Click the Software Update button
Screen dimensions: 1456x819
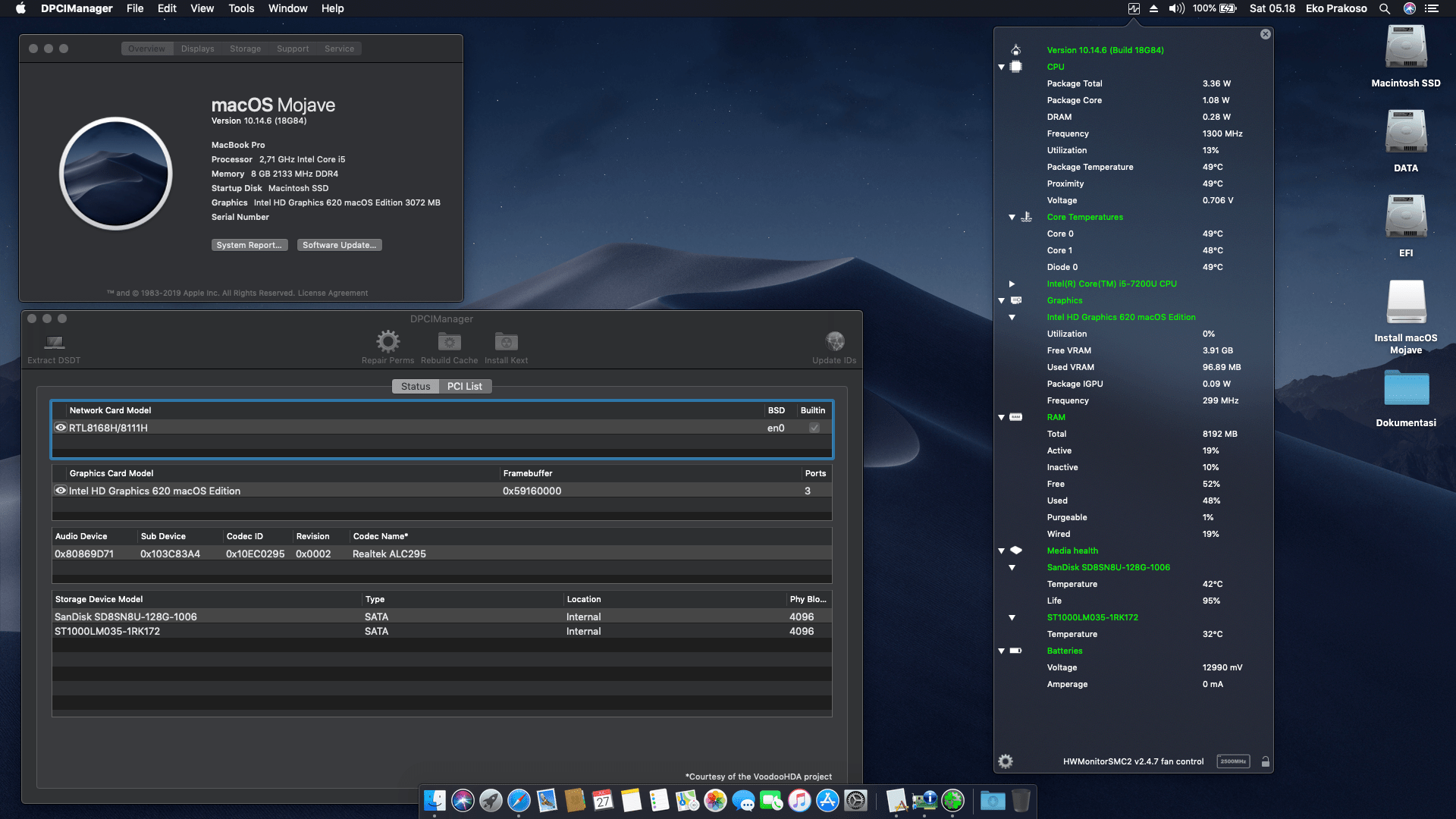(339, 245)
